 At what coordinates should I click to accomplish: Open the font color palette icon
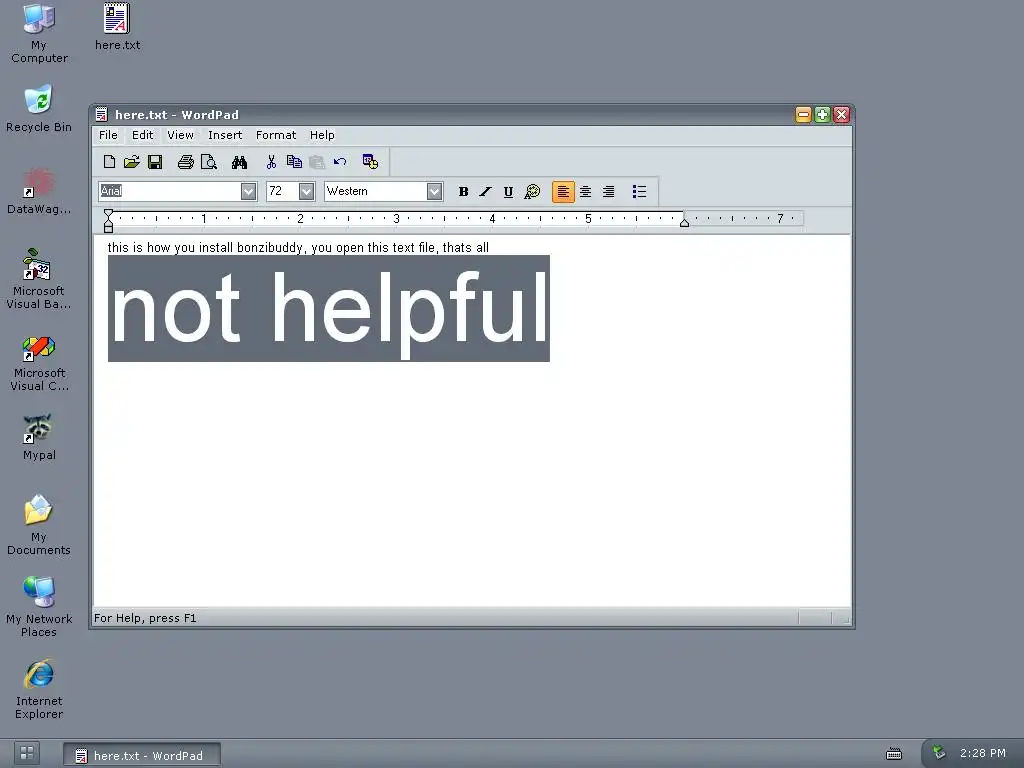click(532, 191)
